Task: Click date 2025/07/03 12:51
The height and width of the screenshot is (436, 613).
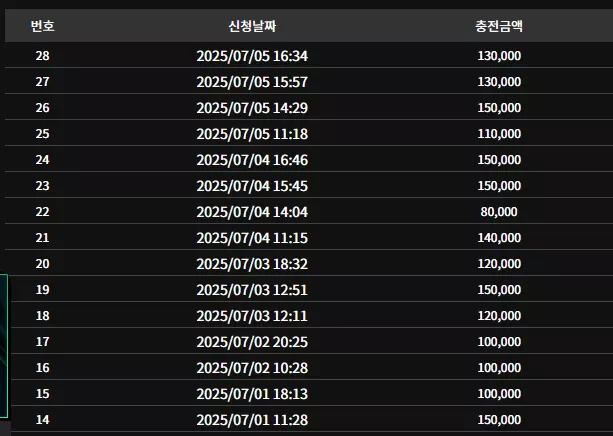Action: click(x=252, y=290)
